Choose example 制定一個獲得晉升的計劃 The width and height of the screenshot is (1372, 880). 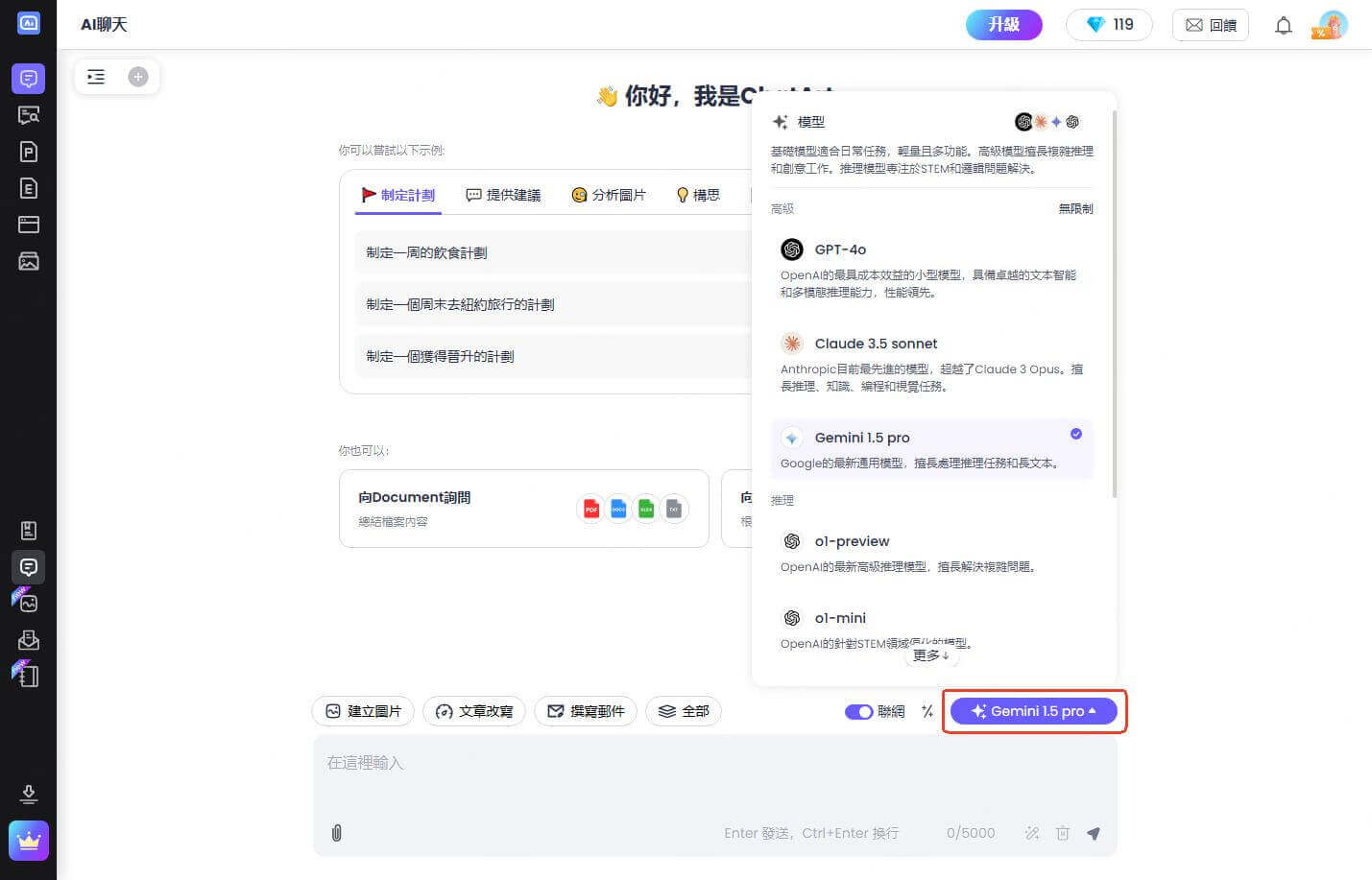point(553,356)
